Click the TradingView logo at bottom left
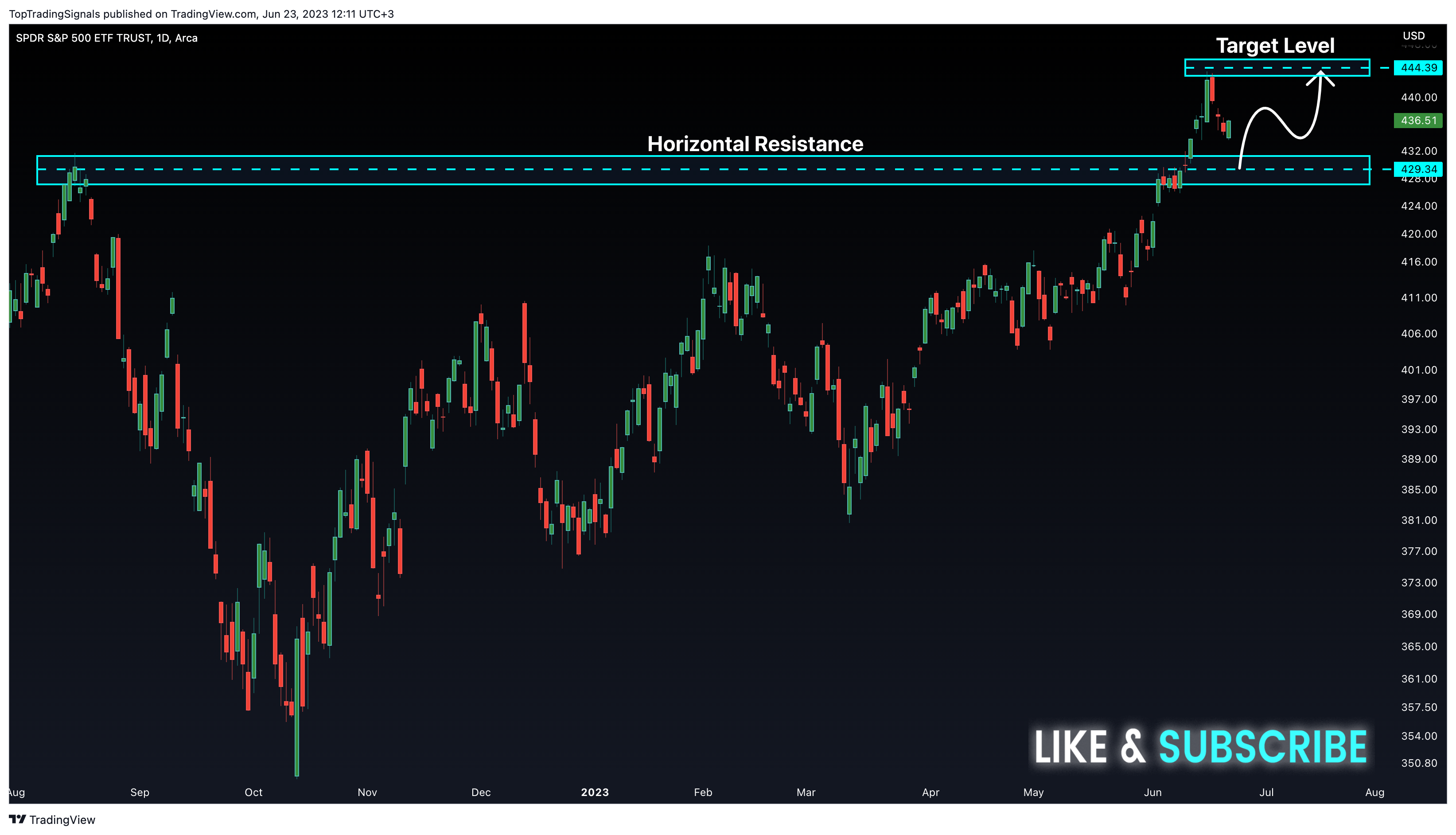The image size is (1456, 835). click(52, 819)
